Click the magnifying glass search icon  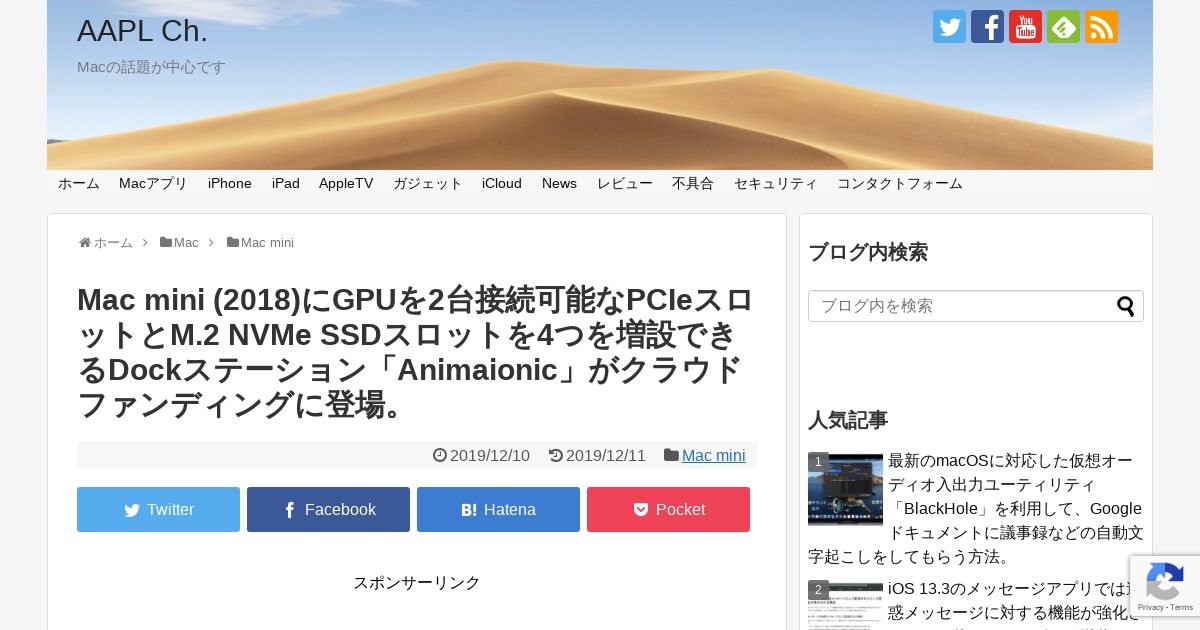pyautogui.click(x=1126, y=306)
